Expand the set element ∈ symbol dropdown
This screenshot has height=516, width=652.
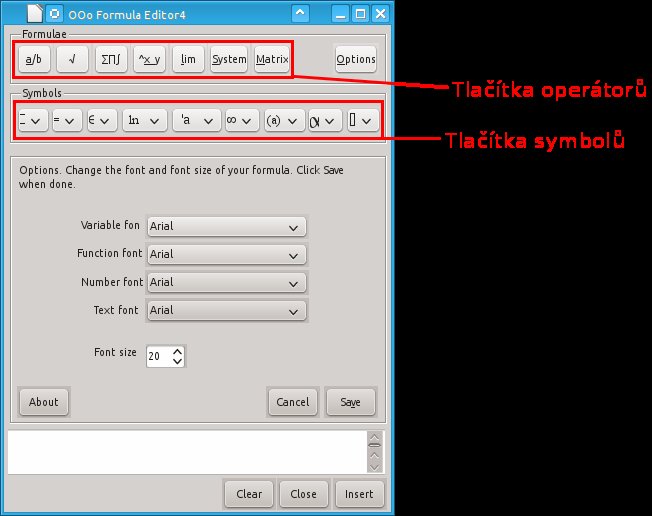pyautogui.click(x=102, y=121)
